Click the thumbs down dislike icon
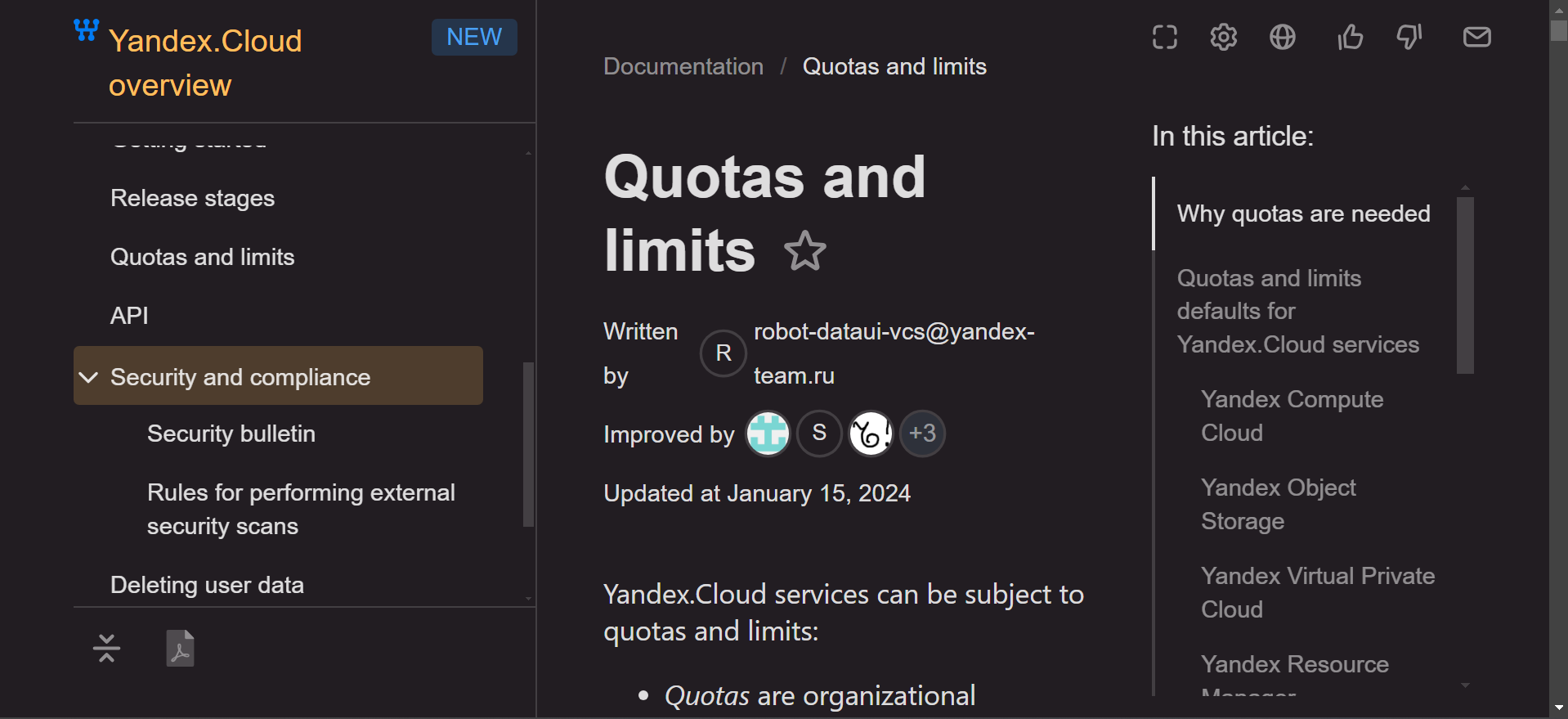Image resolution: width=1568 pixels, height=719 pixels. tap(1409, 37)
